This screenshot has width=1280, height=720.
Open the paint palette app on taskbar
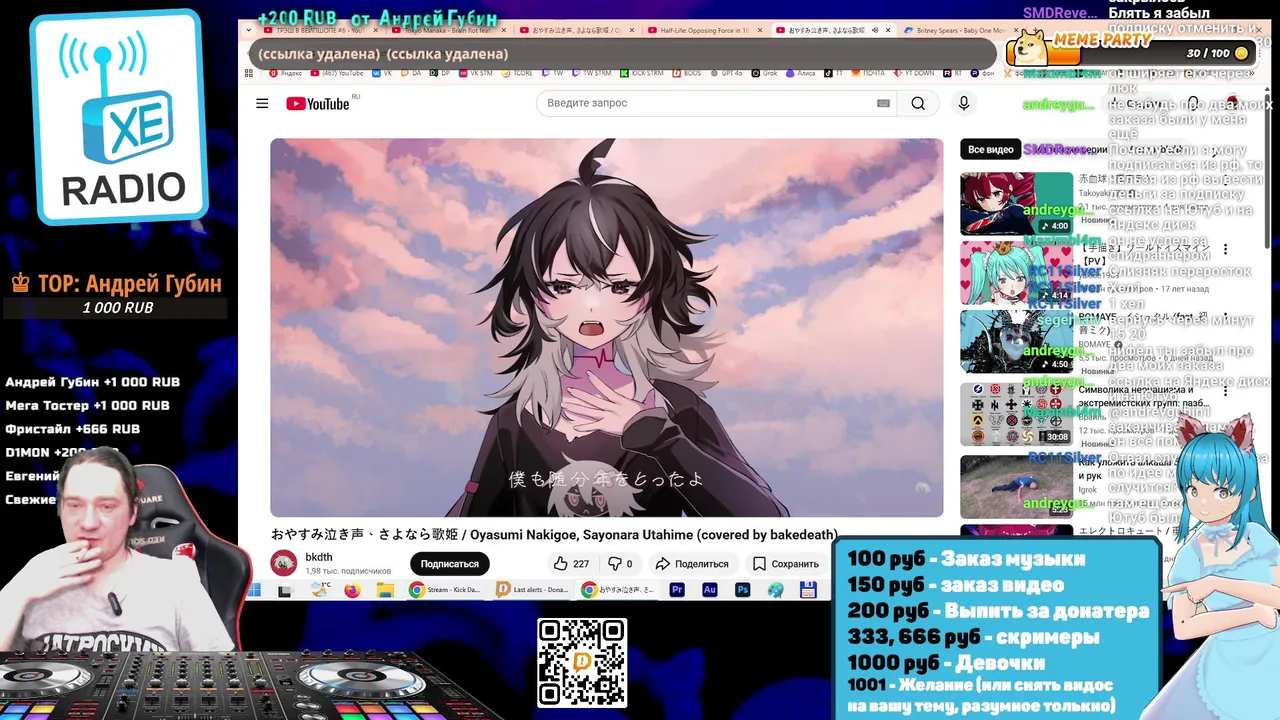coord(775,591)
